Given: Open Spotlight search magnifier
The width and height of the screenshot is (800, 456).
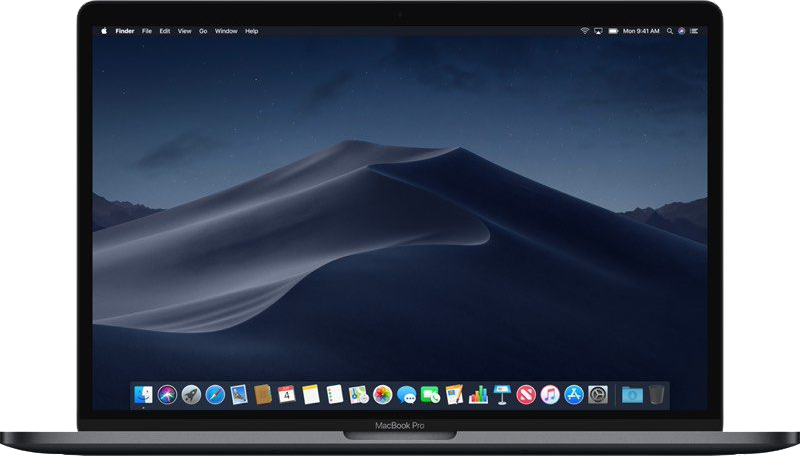Looking at the screenshot, I should click(x=669, y=31).
